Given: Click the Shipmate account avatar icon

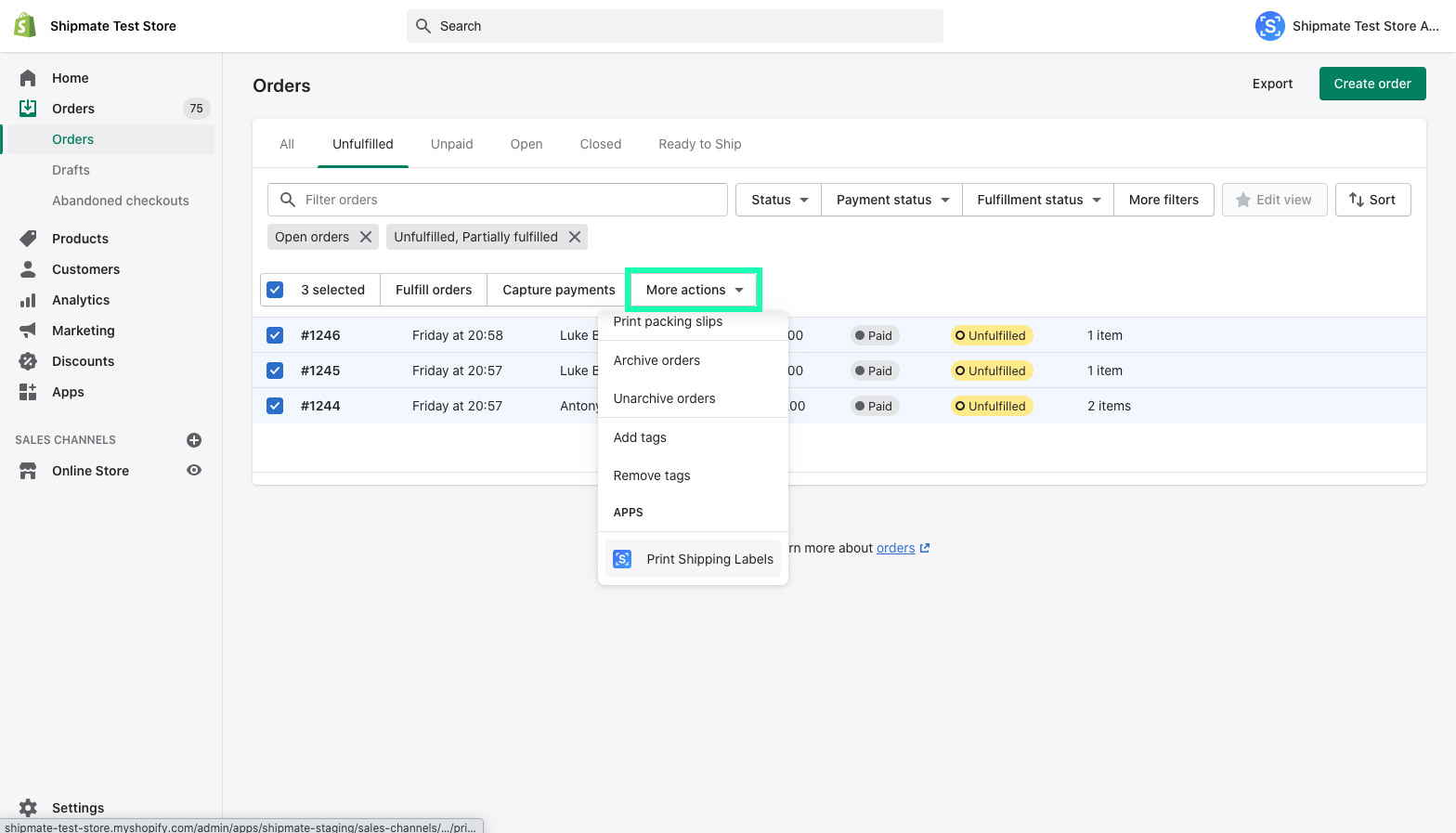Looking at the screenshot, I should pyautogui.click(x=1269, y=26).
